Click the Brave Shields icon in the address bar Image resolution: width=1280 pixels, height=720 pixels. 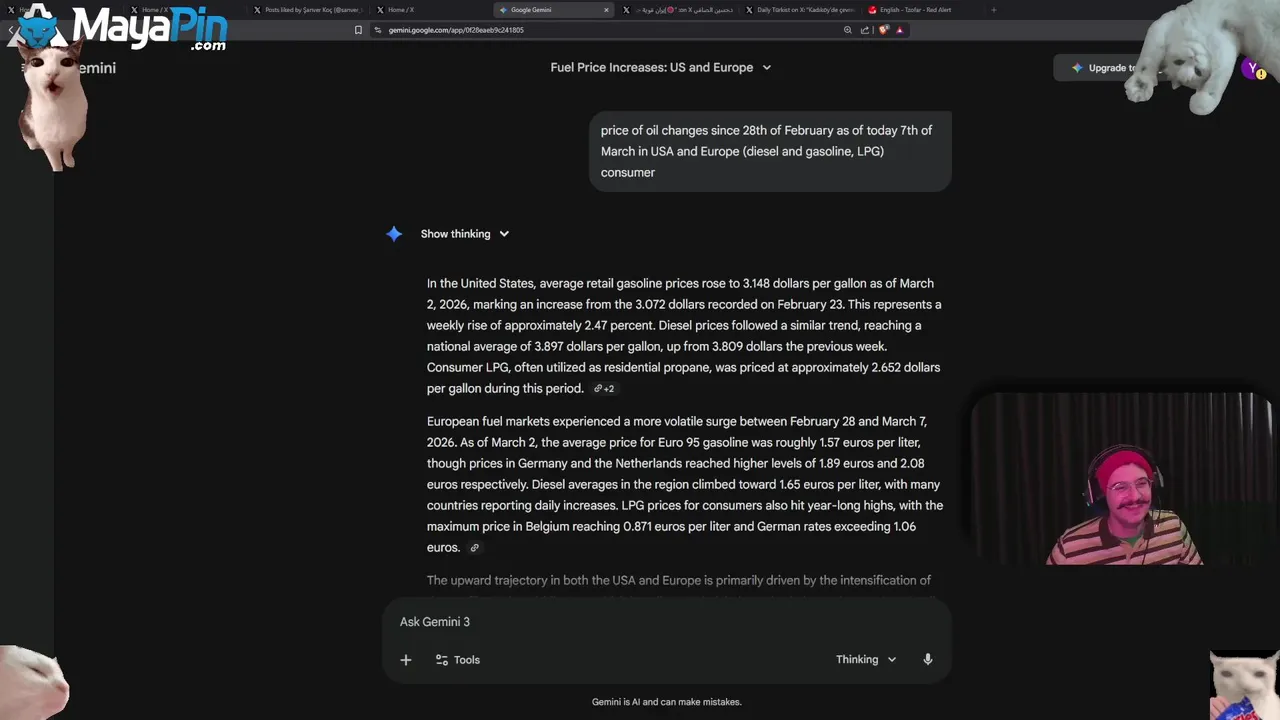[x=883, y=30]
